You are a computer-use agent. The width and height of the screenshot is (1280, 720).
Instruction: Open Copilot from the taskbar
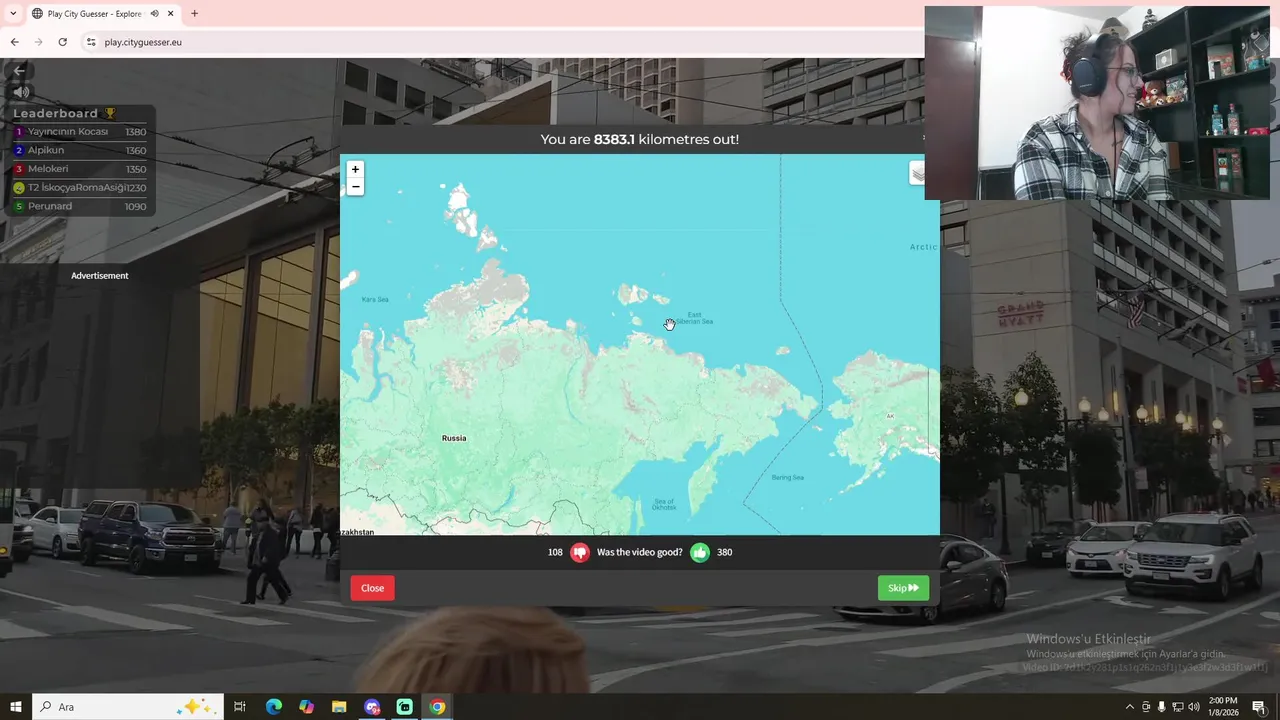coord(306,707)
